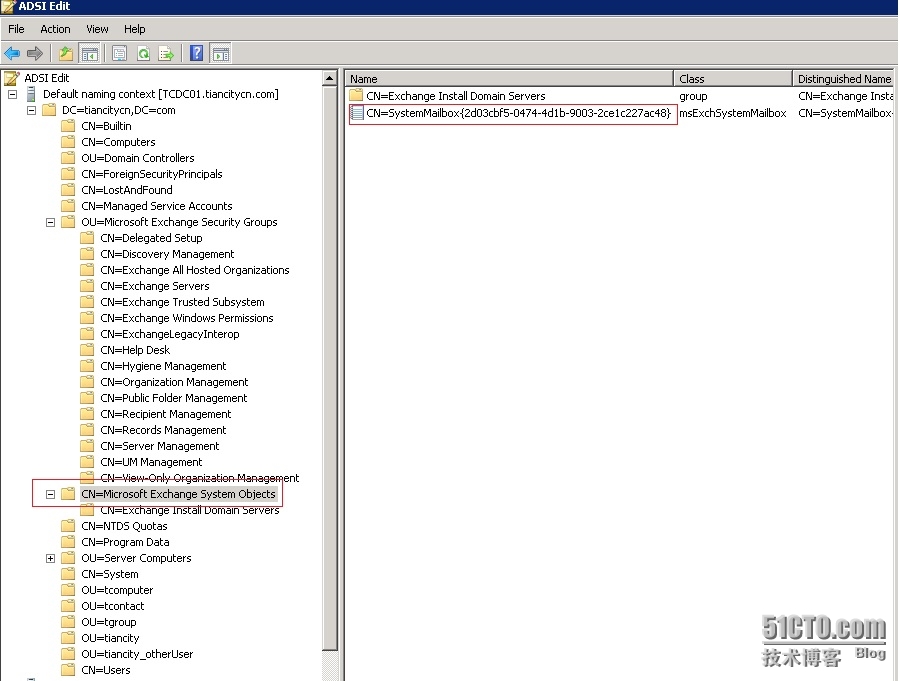This screenshot has width=900, height=681.
Task: Select OU=tcomputer in tree
Action: tap(117, 590)
